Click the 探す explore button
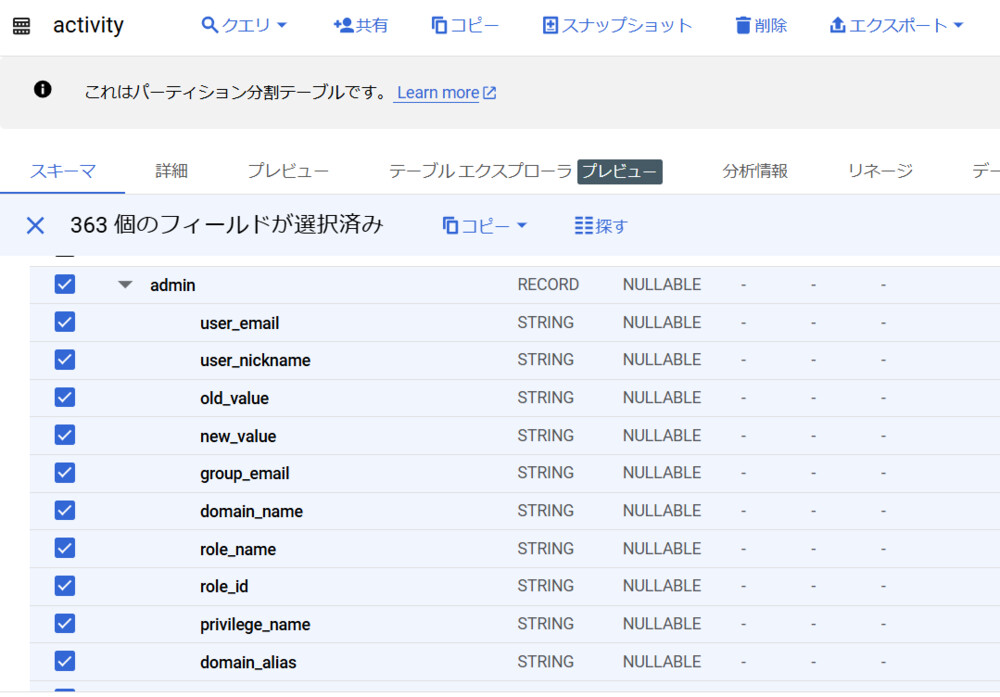1000x697 pixels. 601,226
